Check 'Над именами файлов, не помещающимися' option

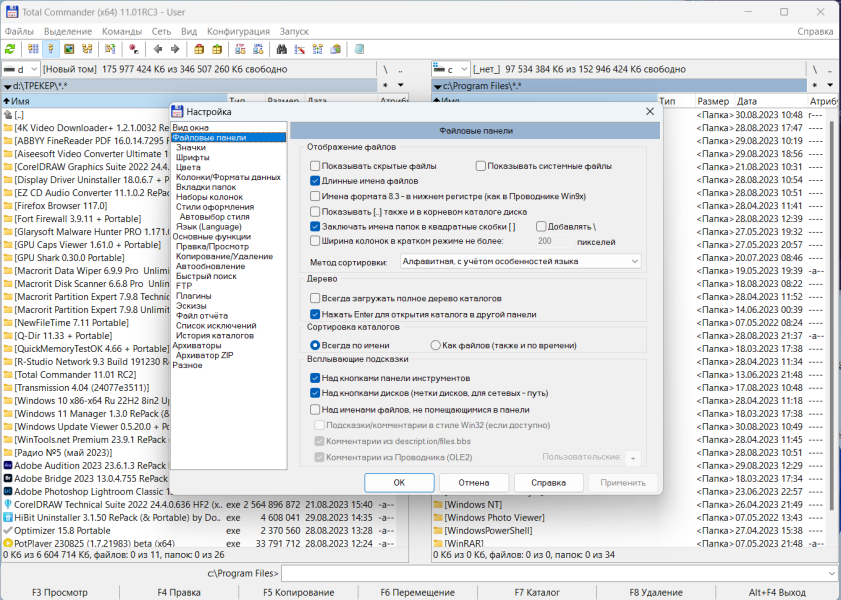coord(315,410)
